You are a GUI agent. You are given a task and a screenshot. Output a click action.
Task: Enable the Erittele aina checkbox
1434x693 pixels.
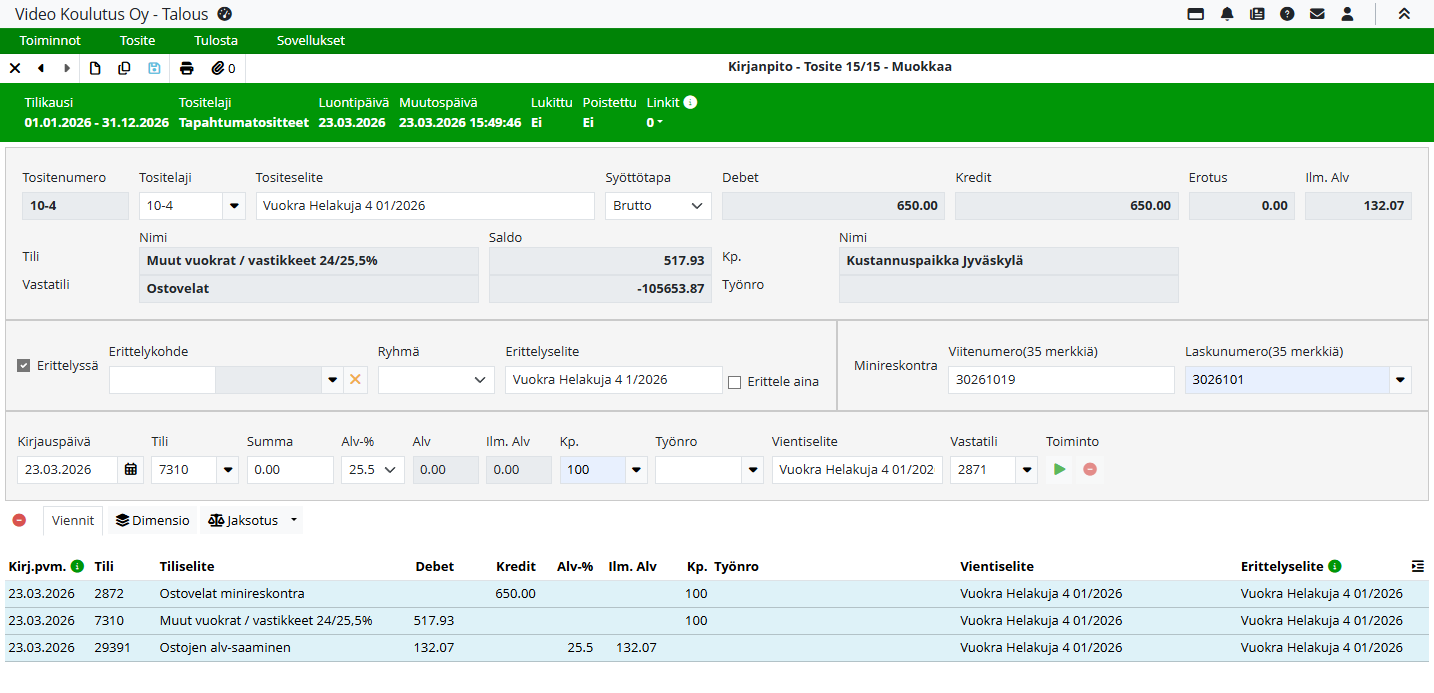coord(735,382)
